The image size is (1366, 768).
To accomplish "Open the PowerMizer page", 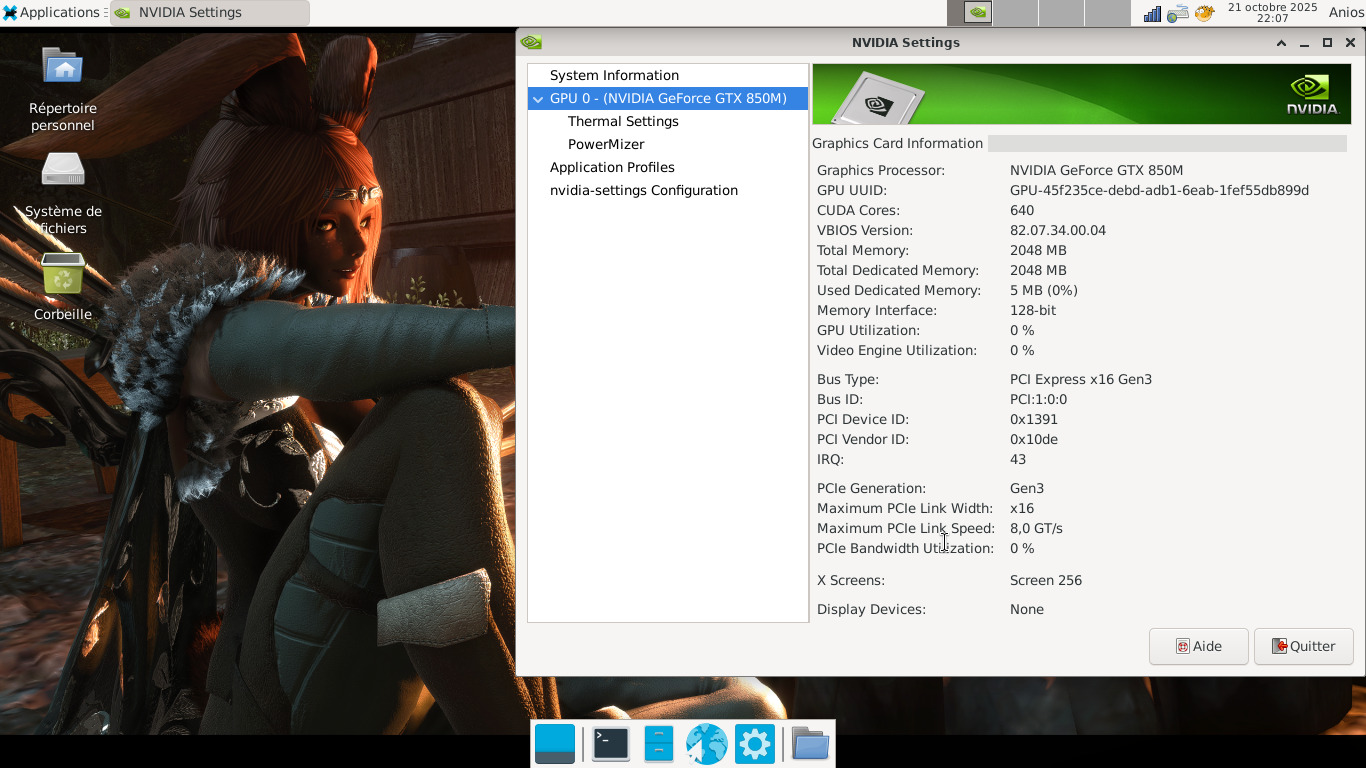I will tap(606, 144).
